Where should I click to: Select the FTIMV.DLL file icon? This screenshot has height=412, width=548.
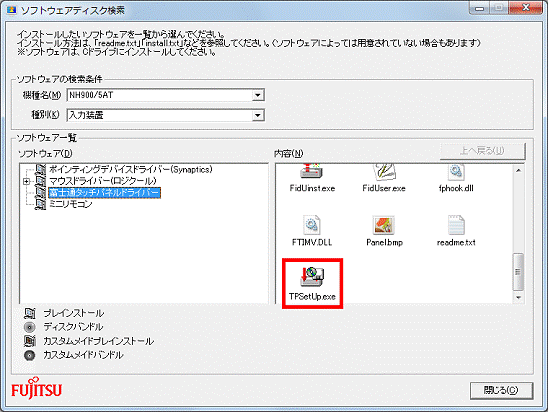point(312,225)
